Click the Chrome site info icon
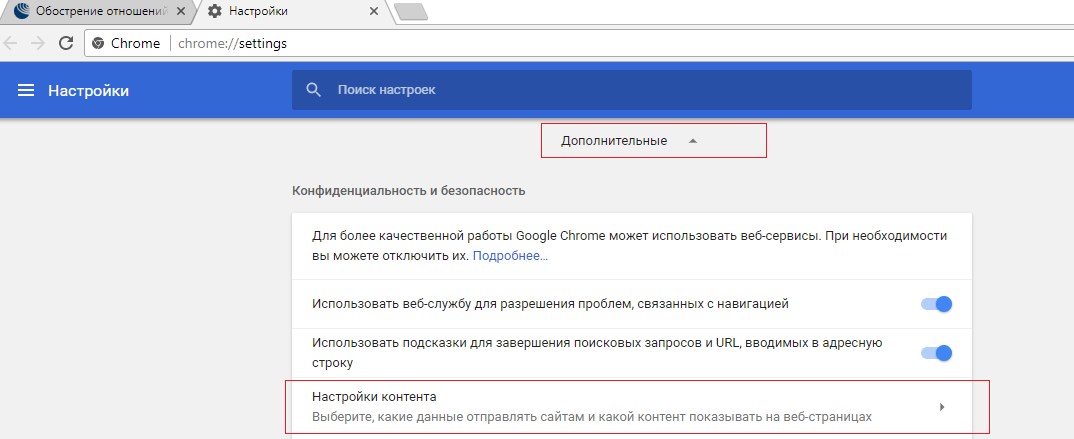This screenshot has width=1074, height=439. pyautogui.click(x=98, y=43)
